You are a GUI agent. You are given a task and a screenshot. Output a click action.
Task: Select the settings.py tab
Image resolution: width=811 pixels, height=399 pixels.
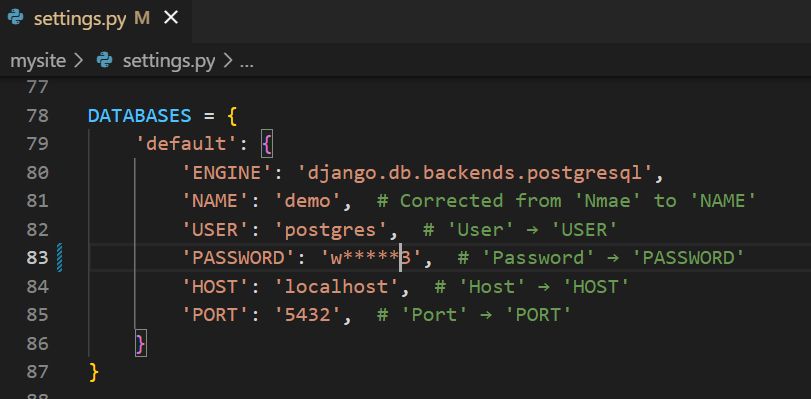click(x=96, y=19)
